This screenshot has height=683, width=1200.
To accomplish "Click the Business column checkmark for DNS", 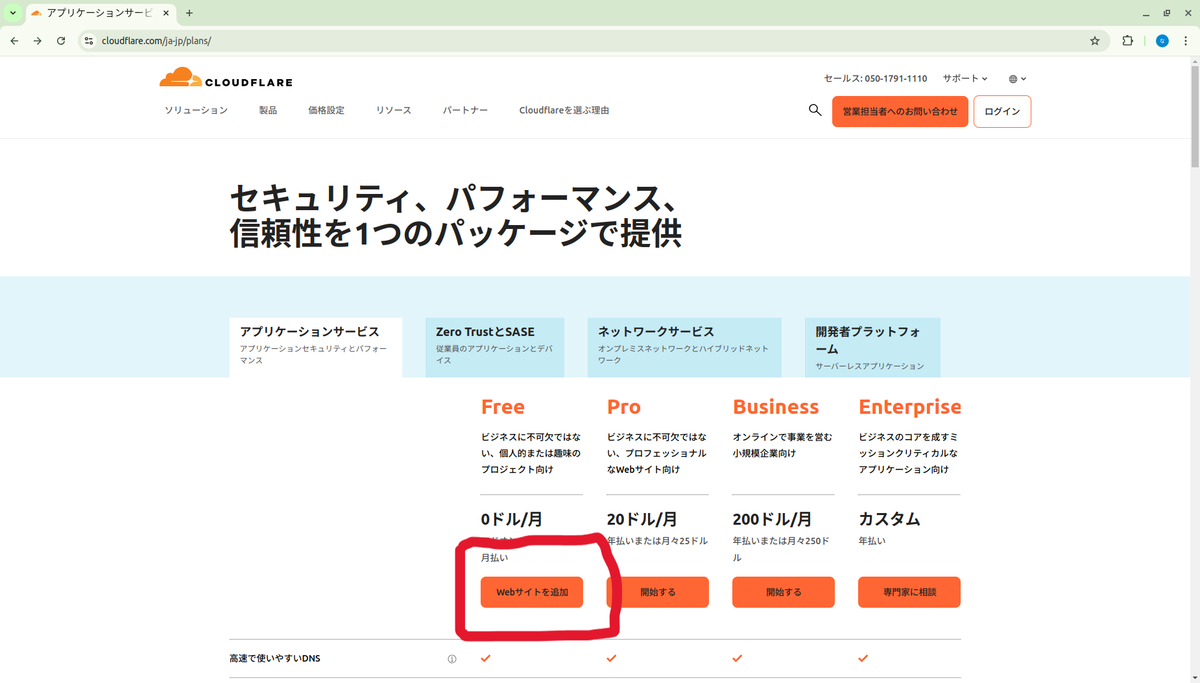I will point(738,658).
